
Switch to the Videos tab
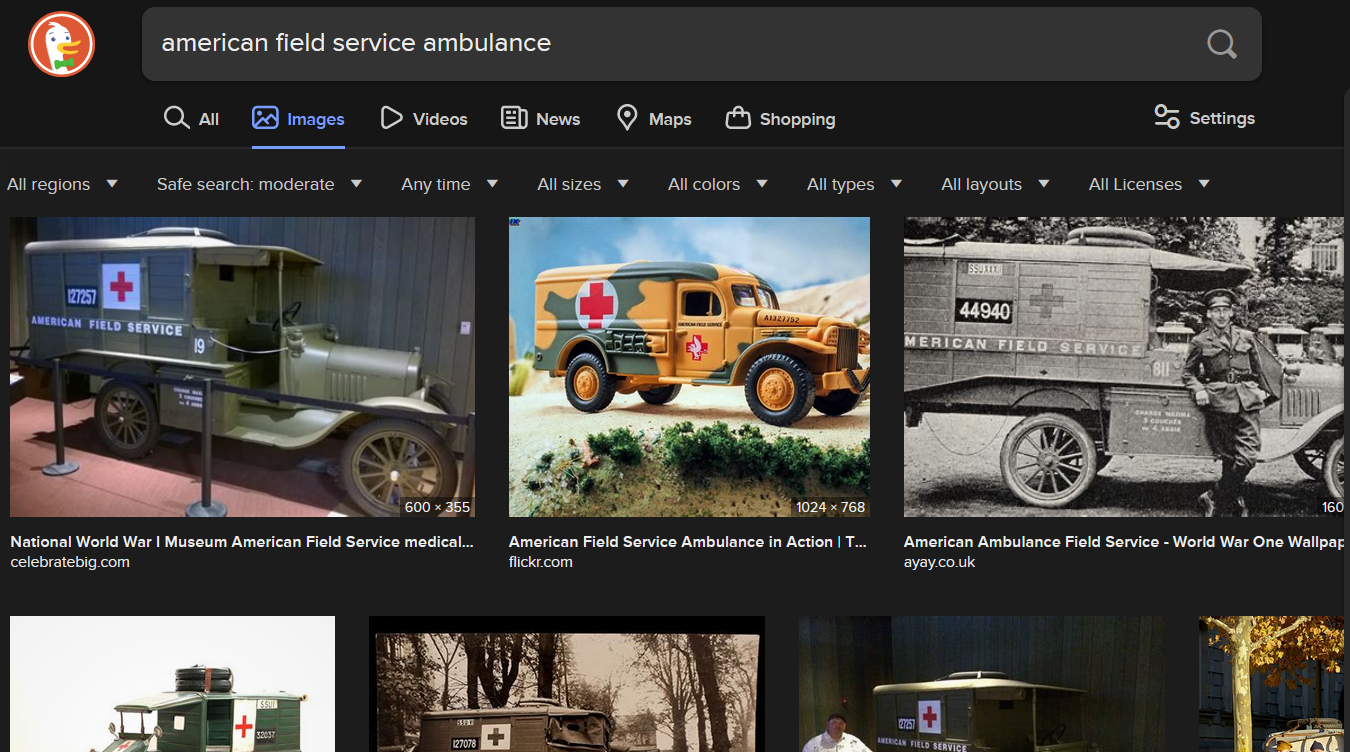click(424, 119)
